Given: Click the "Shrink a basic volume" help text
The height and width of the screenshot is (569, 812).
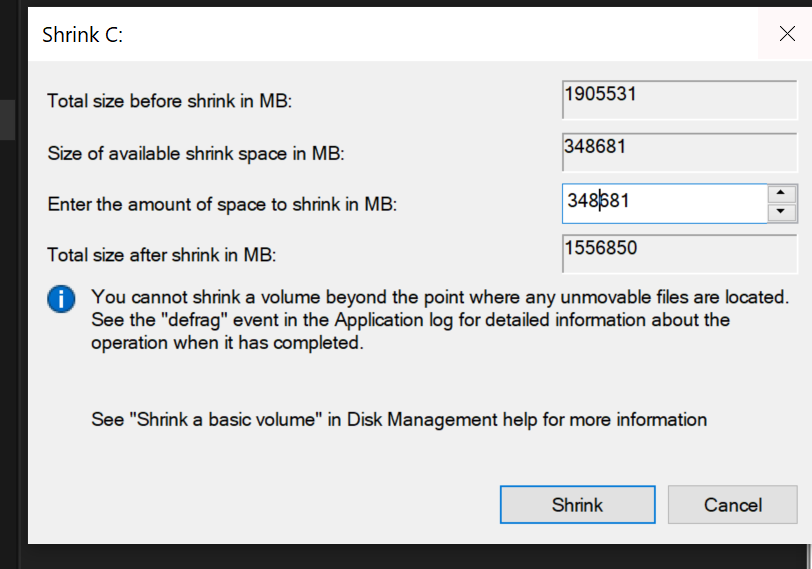Looking at the screenshot, I should tap(398, 419).
